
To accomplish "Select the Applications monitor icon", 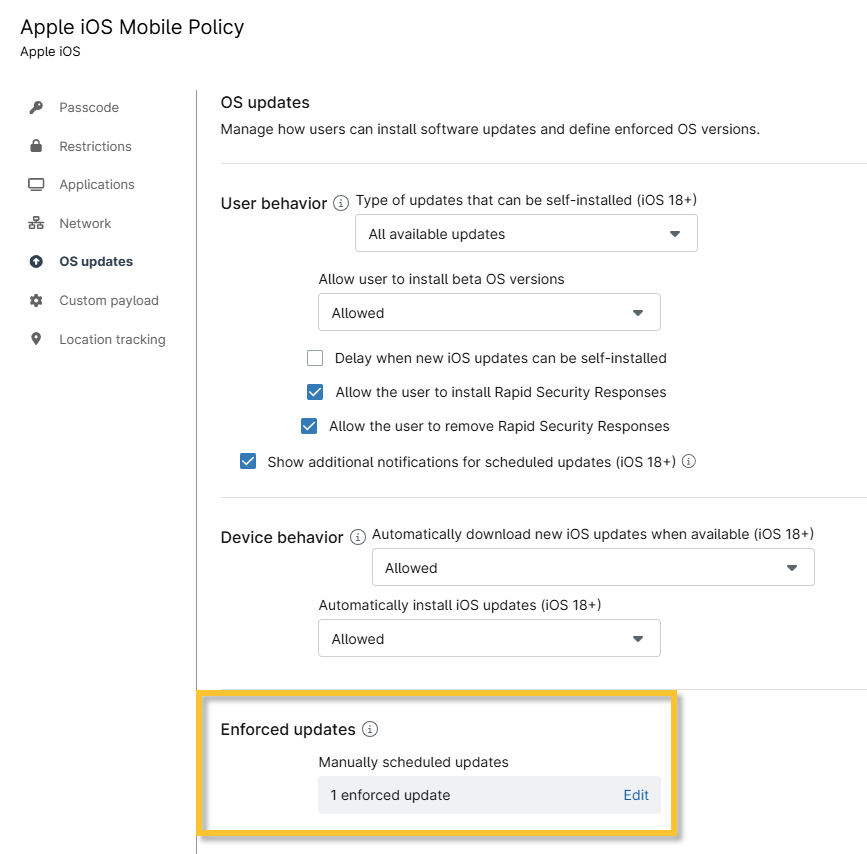I will (34, 184).
